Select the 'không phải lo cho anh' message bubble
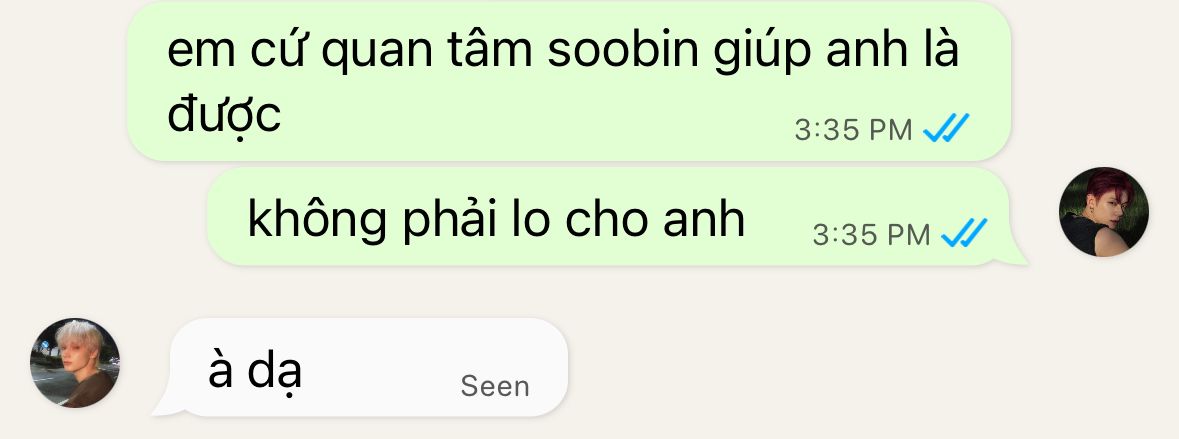The height and width of the screenshot is (439, 1179). pos(609,216)
